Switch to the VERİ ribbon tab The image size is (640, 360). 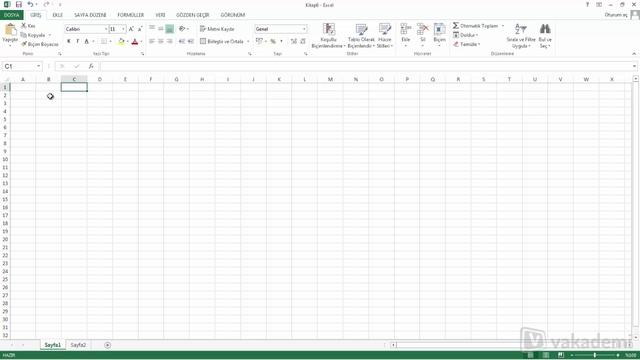[x=160, y=15]
